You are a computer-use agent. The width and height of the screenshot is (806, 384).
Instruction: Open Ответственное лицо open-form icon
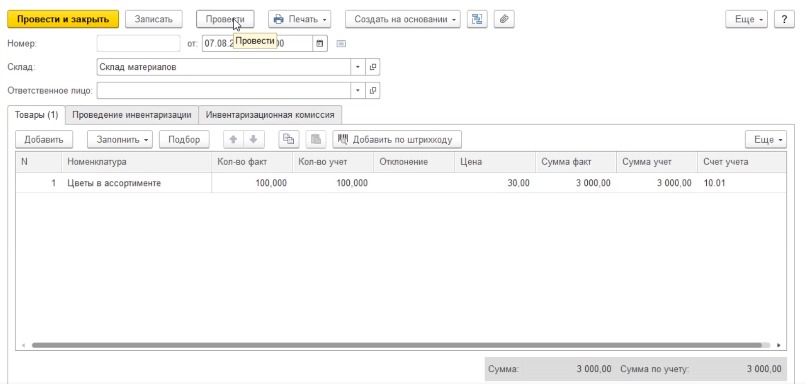(373, 90)
